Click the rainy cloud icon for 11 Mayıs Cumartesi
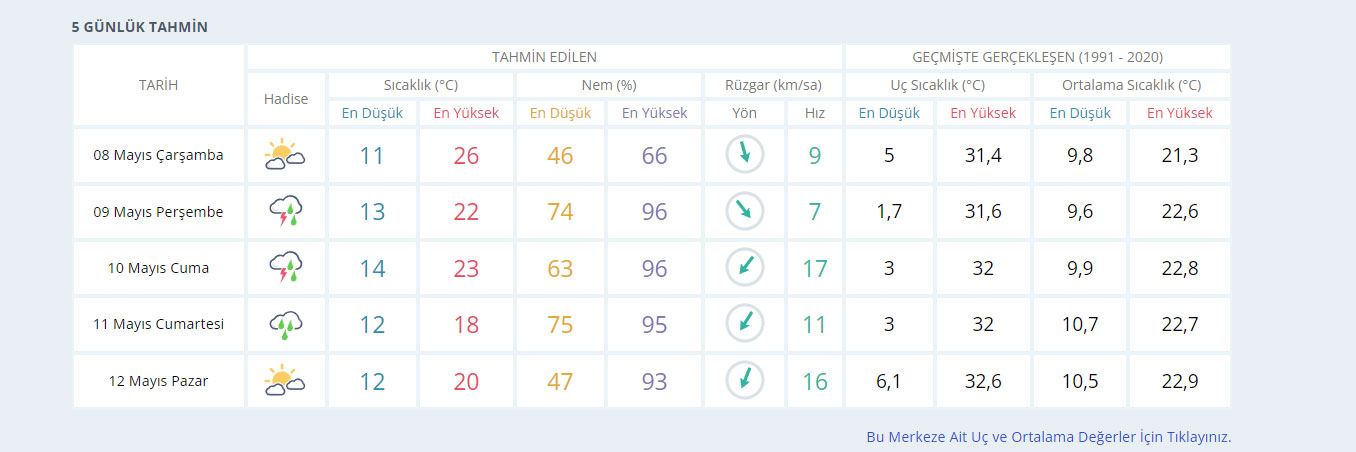The image size is (1356, 452). (x=285, y=324)
